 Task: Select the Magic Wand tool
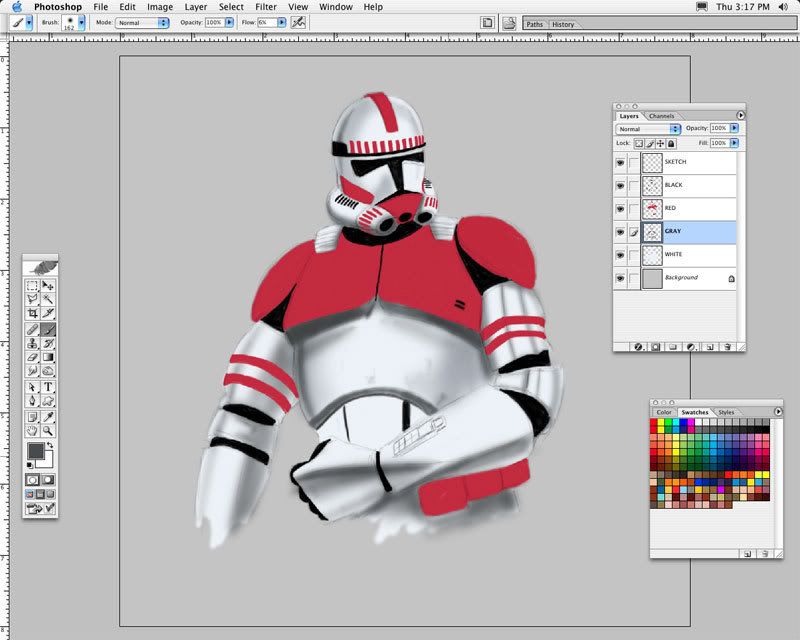coord(48,299)
